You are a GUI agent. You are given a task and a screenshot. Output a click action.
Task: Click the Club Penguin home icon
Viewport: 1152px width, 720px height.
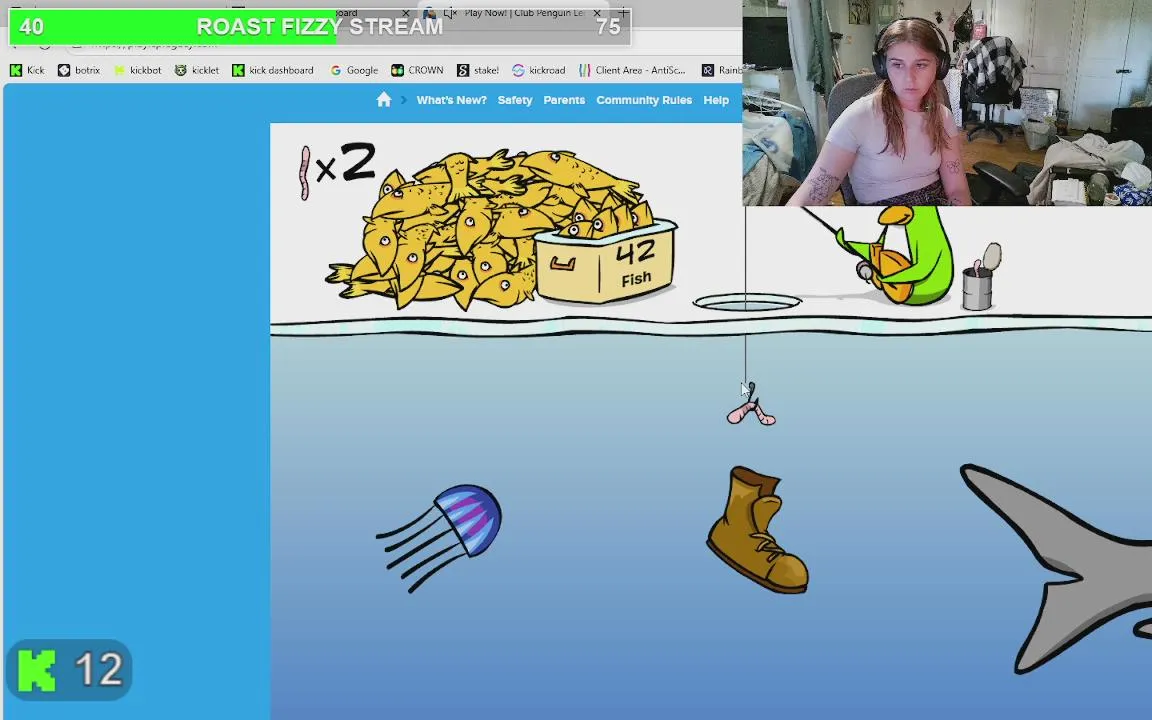384,99
